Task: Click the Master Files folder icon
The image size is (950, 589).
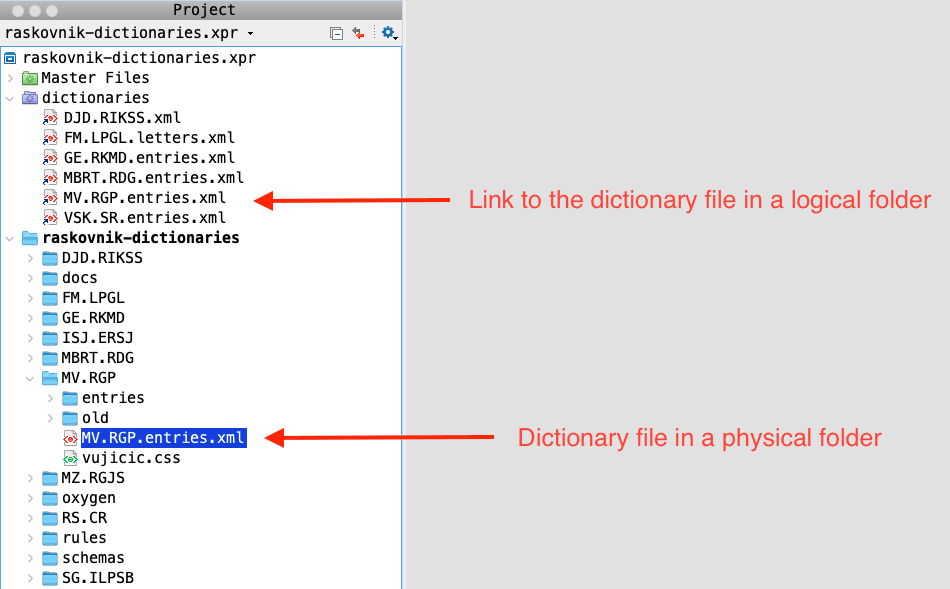Action: tap(30, 78)
